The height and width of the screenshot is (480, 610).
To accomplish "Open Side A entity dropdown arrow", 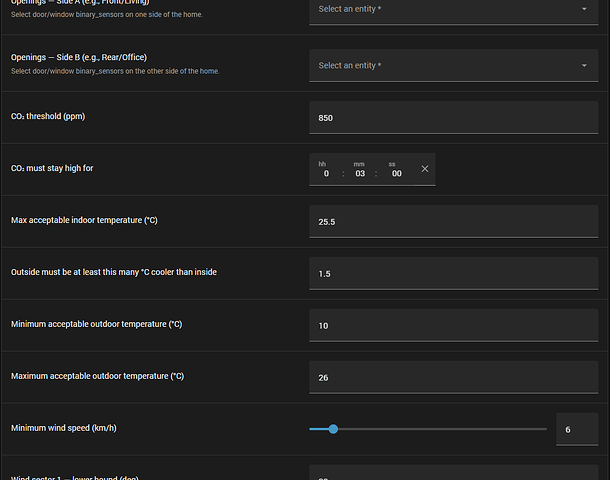I will click(x=584, y=9).
